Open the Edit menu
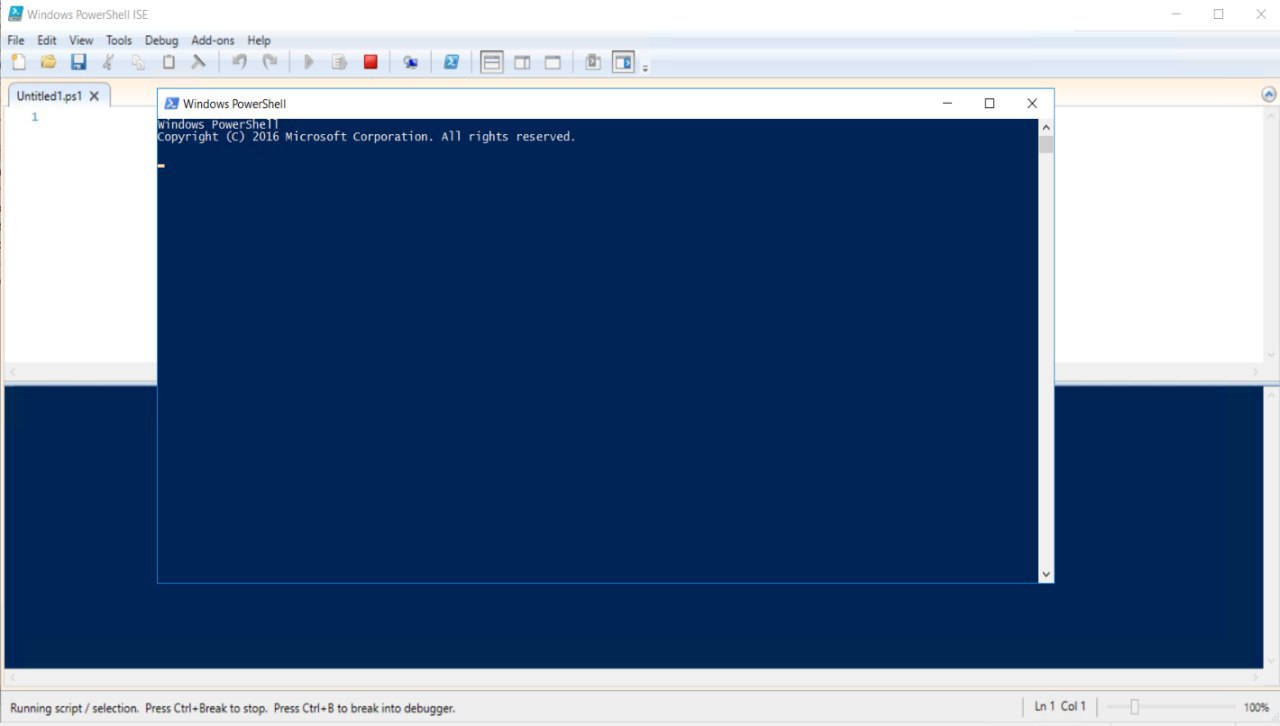The height and width of the screenshot is (726, 1280). (47, 41)
